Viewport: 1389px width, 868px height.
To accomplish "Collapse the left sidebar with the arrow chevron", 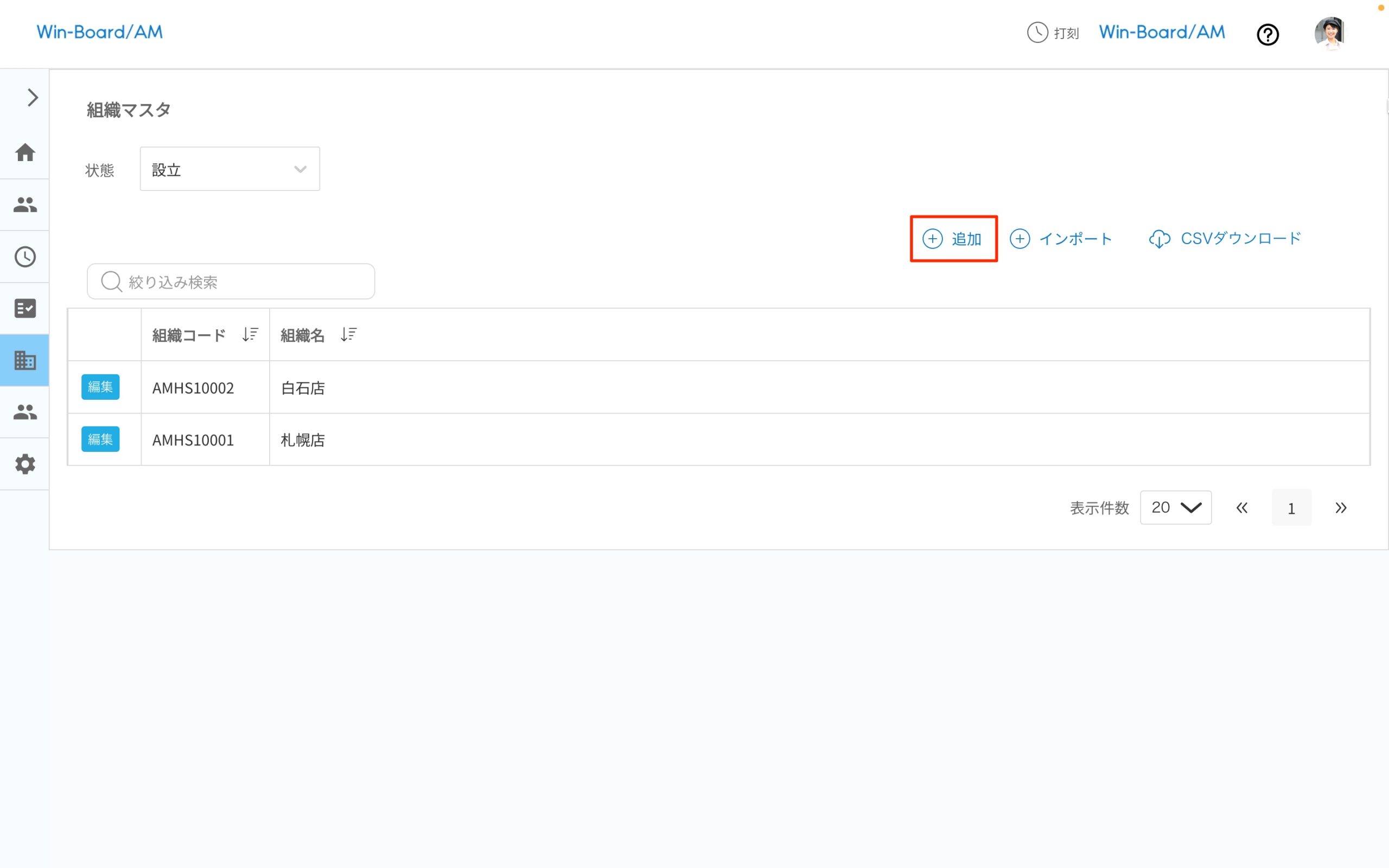I will tap(31, 97).
